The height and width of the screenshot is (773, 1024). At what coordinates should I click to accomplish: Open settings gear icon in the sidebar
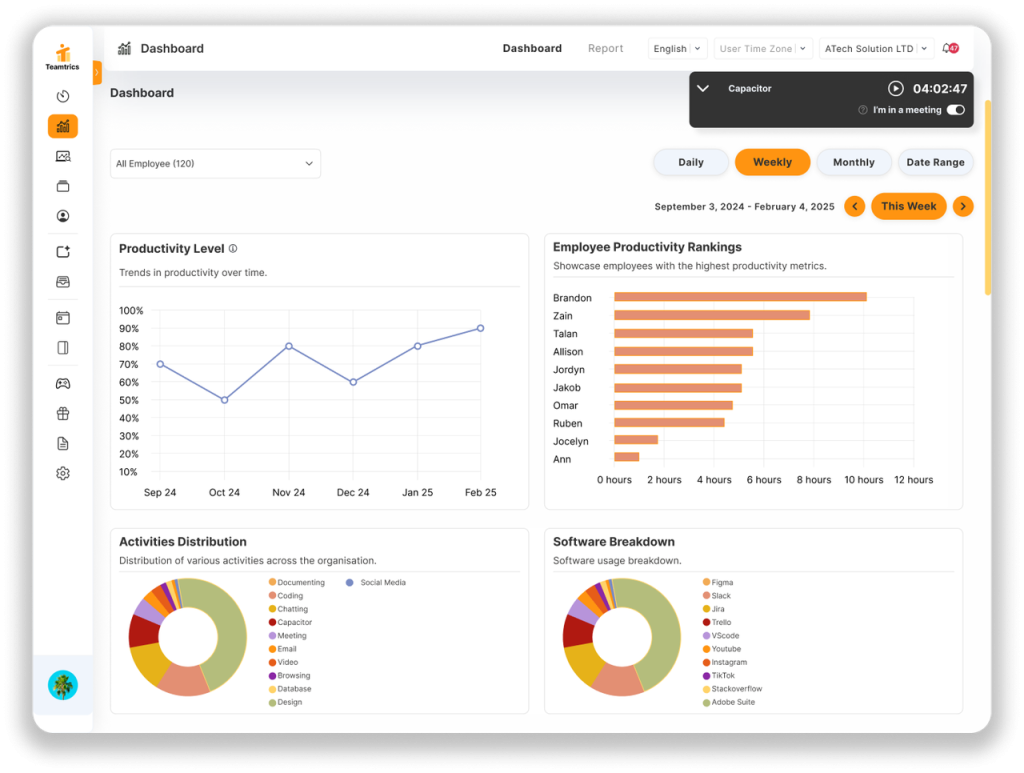pyautogui.click(x=63, y=473)
